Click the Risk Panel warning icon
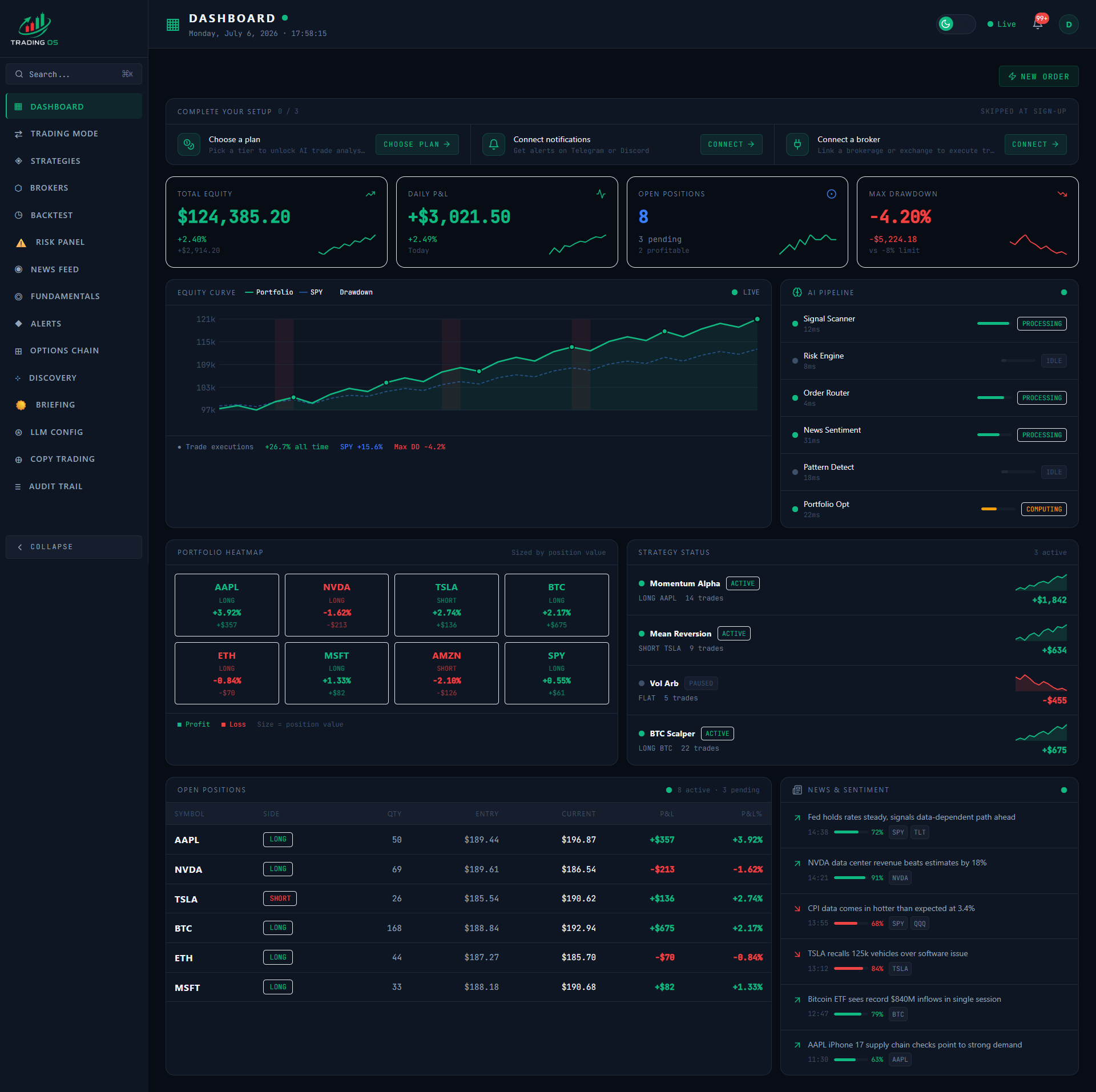The image size is (1096, 1092). (21, 243)
